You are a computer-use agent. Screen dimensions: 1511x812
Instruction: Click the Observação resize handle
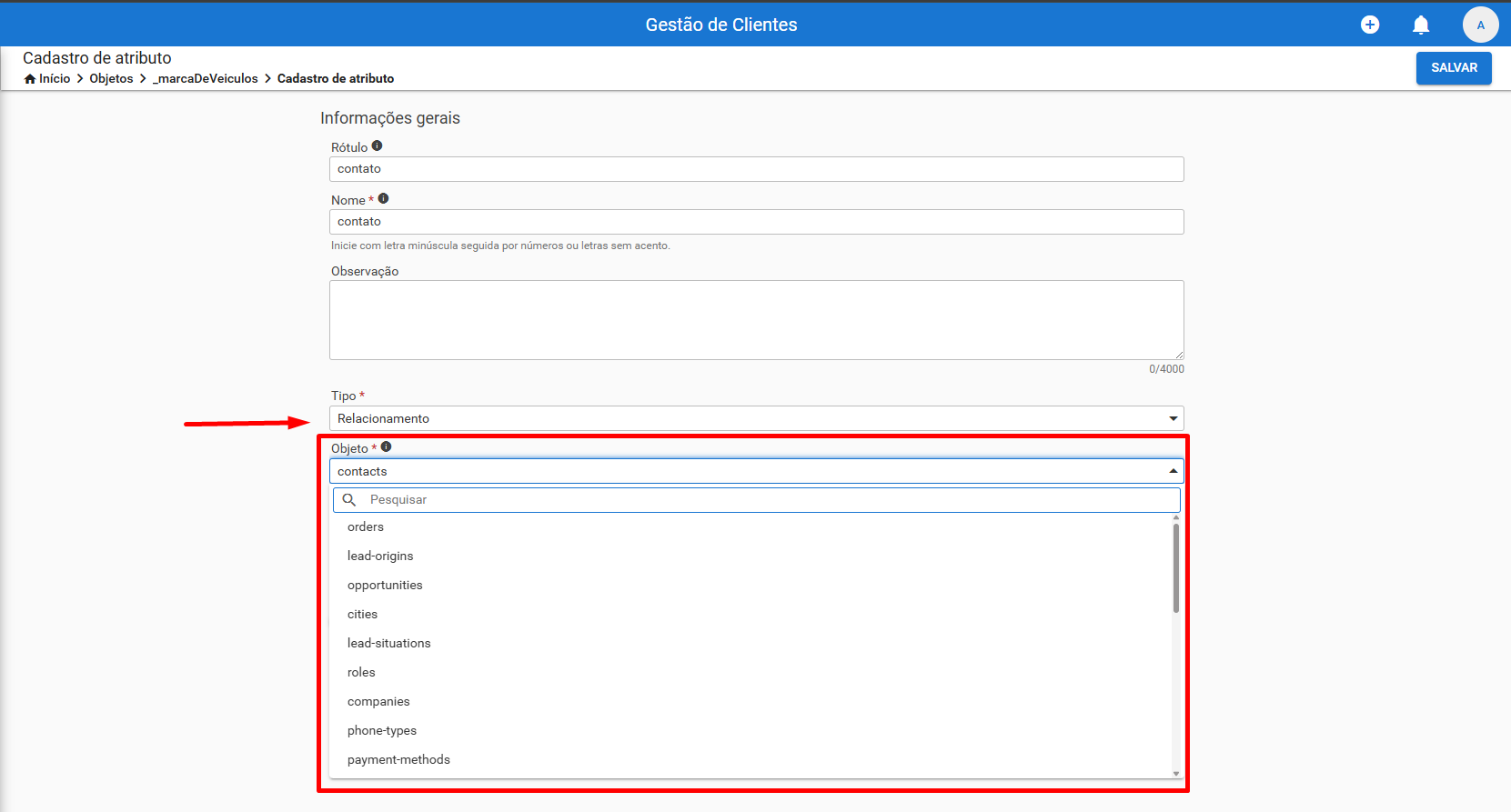[x=1179, y=355]
